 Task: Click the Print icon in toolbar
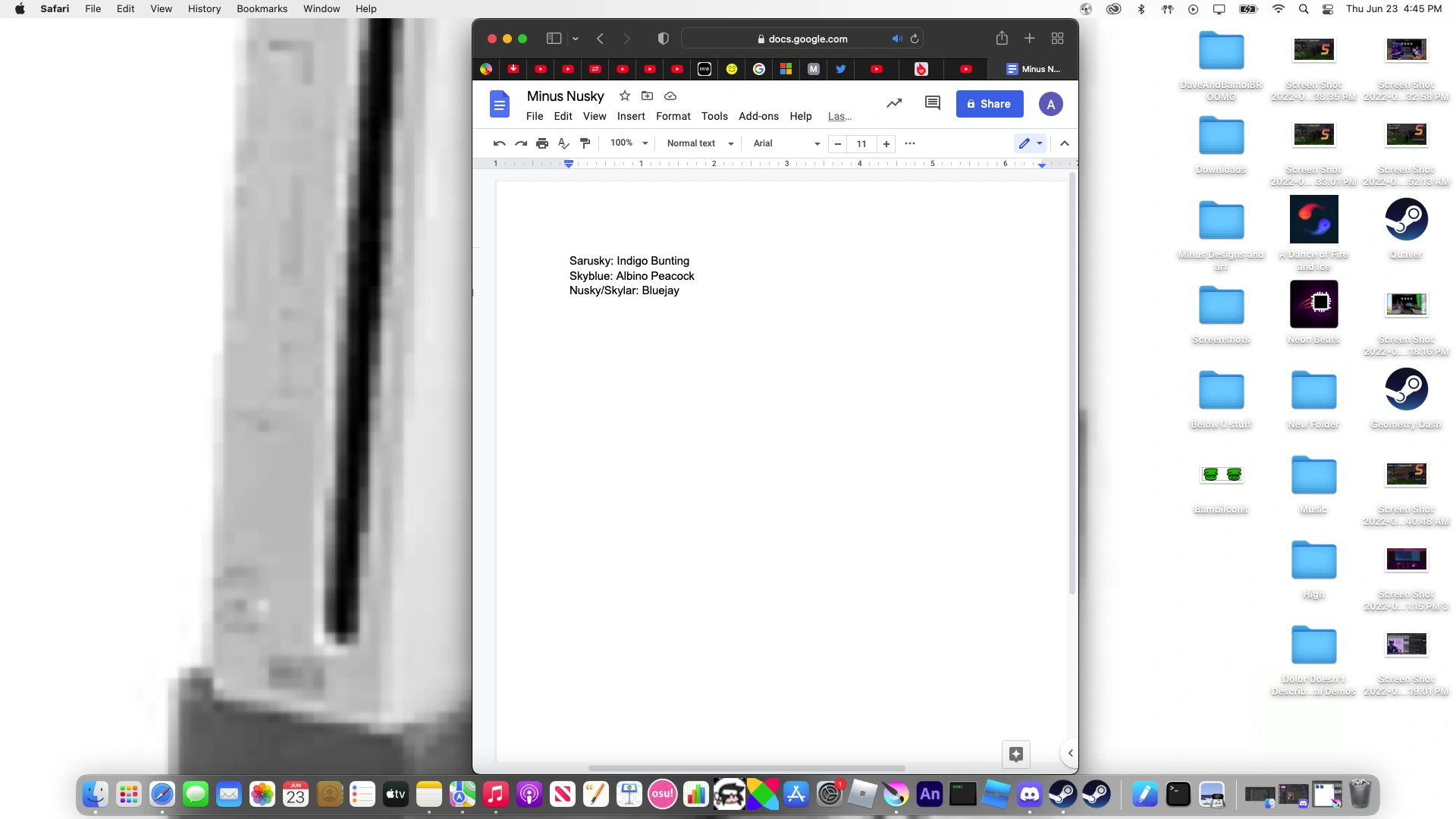point(541,143)
